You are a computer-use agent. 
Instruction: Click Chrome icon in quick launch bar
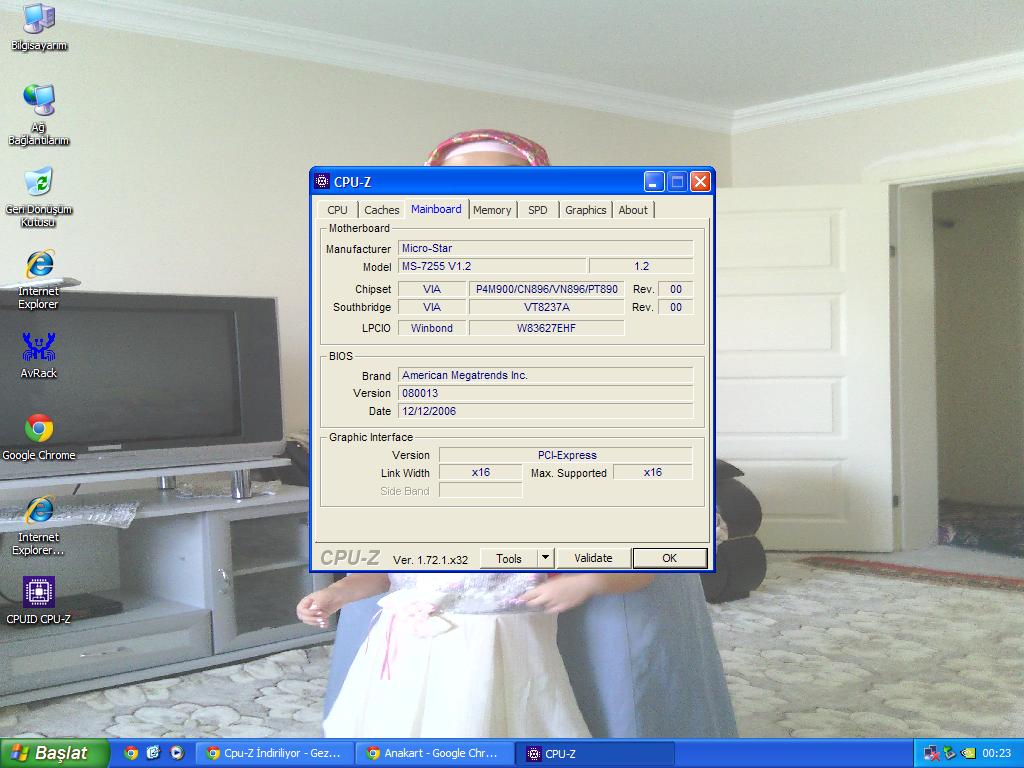[131, 753]
